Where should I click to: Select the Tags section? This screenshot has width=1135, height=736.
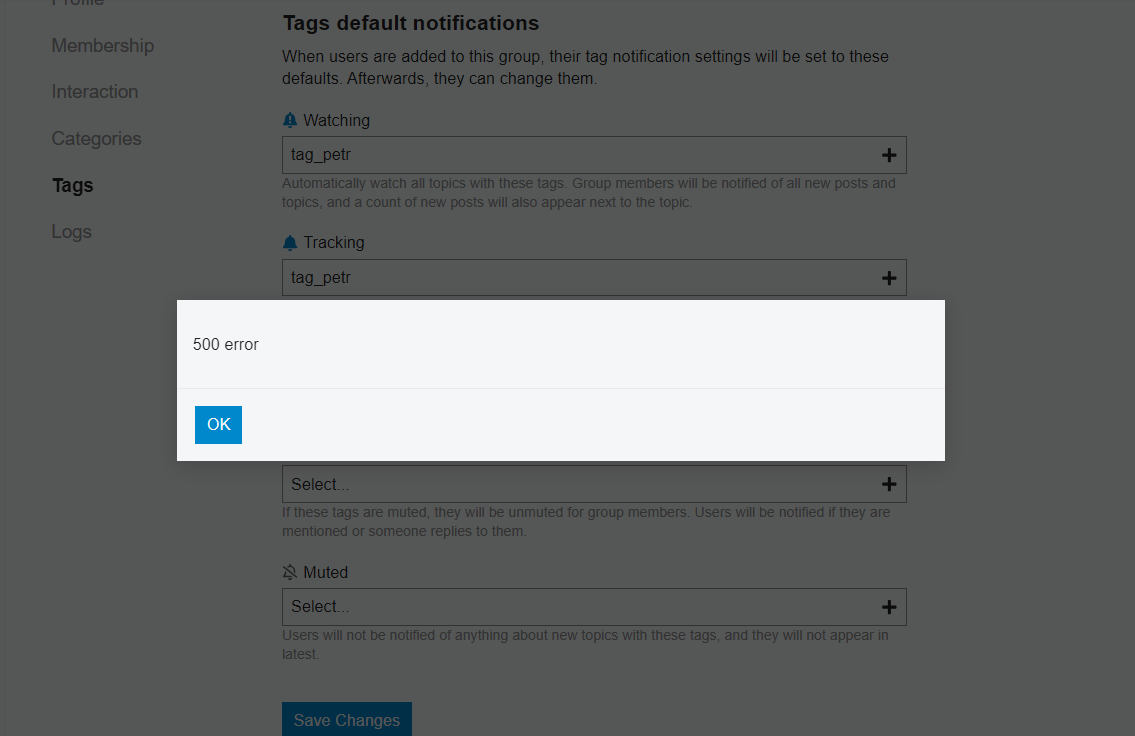click(72, 185)
